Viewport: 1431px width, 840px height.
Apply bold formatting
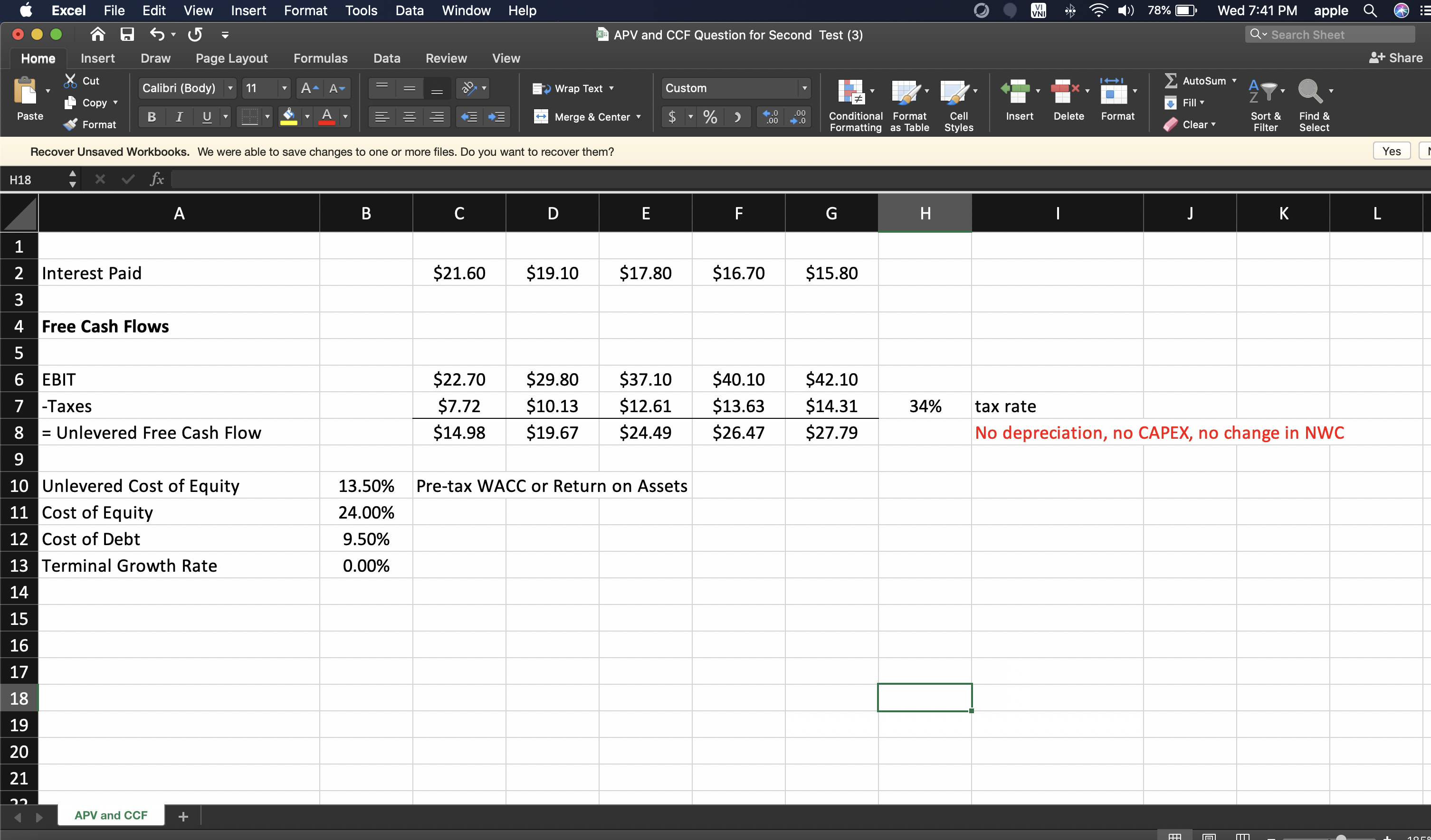pos(151,117)
